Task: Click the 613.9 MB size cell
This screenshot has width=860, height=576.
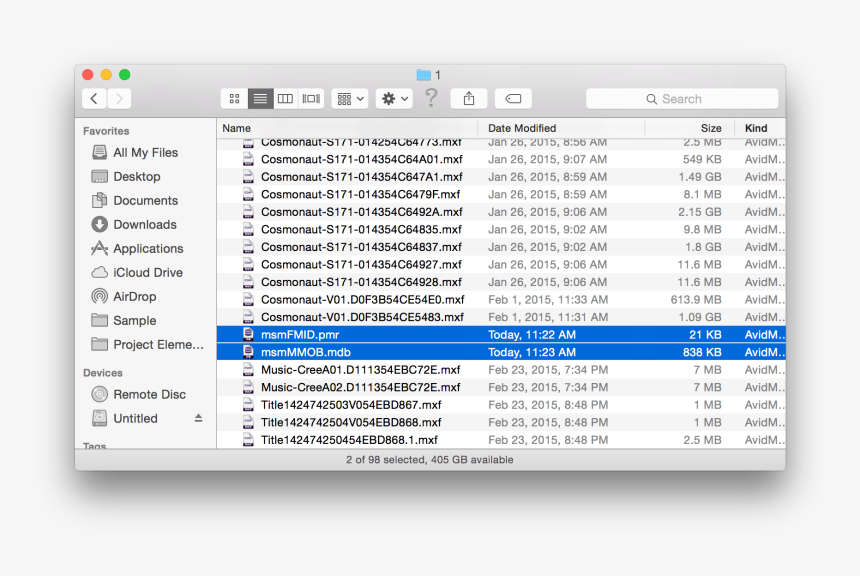Action: 696,300
